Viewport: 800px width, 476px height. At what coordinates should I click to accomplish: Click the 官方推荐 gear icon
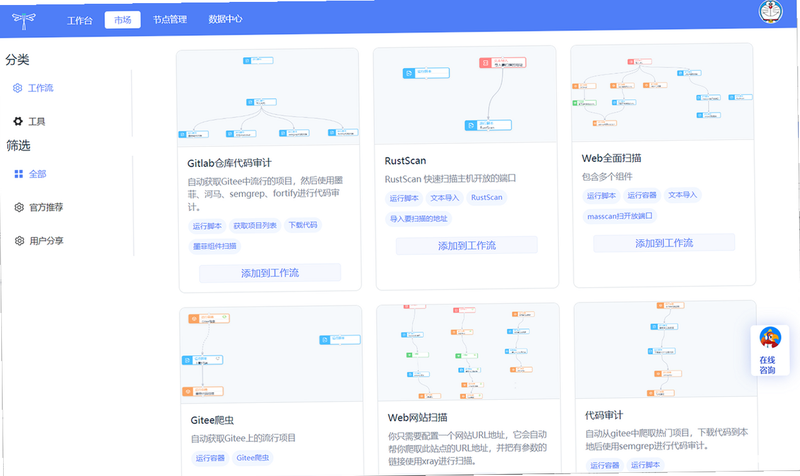(19, 207)
